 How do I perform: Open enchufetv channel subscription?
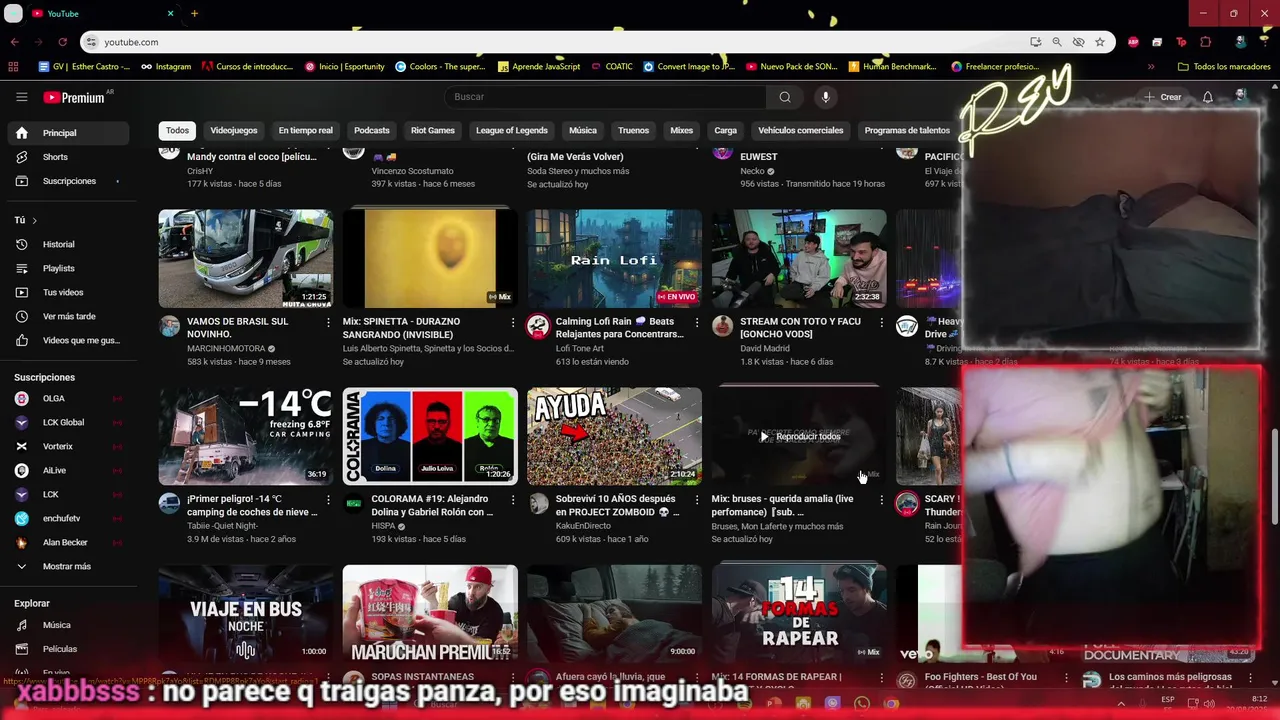pos(68,518)
